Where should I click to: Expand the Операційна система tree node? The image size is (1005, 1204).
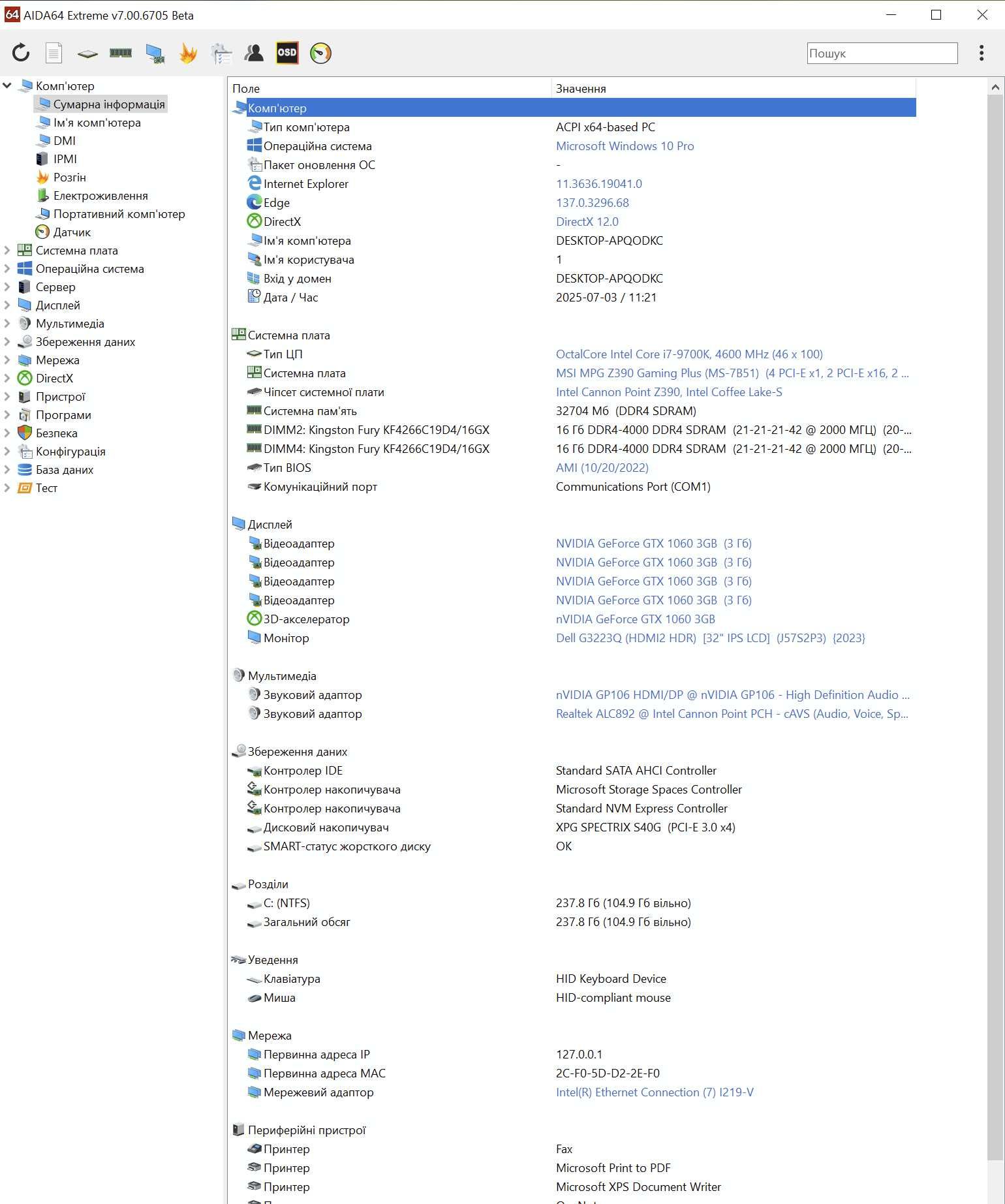(7, 268)
